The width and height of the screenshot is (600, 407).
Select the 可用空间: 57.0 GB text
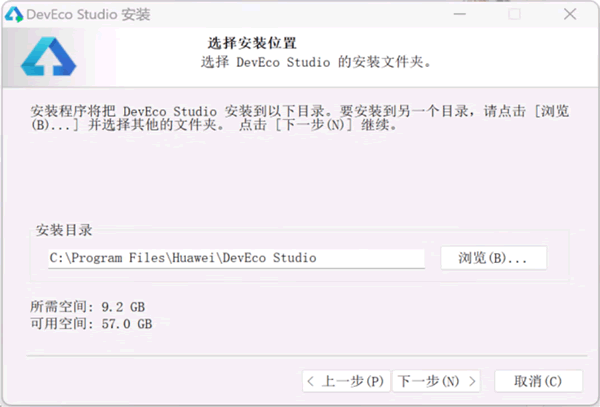click(x=91, y=324)
